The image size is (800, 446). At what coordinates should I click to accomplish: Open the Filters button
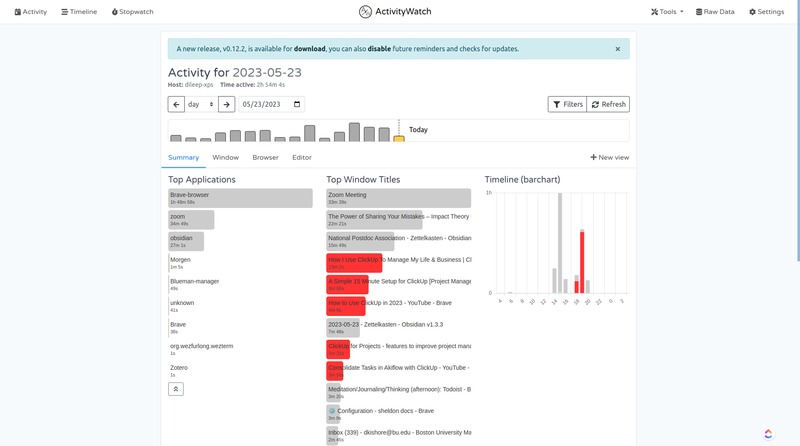(567, 104)
